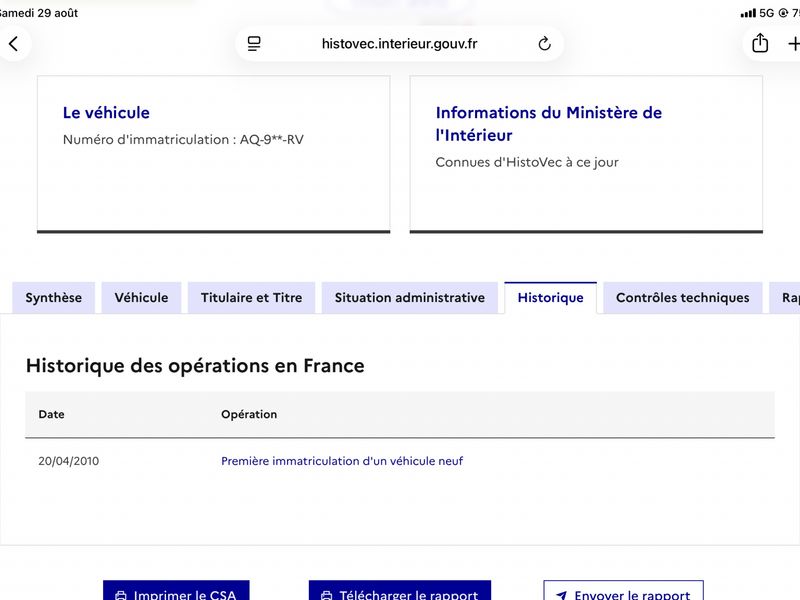The image size is (800, 600).
Task: Tap the Samedi 29 août date in status bar
Action: point(39,13)
